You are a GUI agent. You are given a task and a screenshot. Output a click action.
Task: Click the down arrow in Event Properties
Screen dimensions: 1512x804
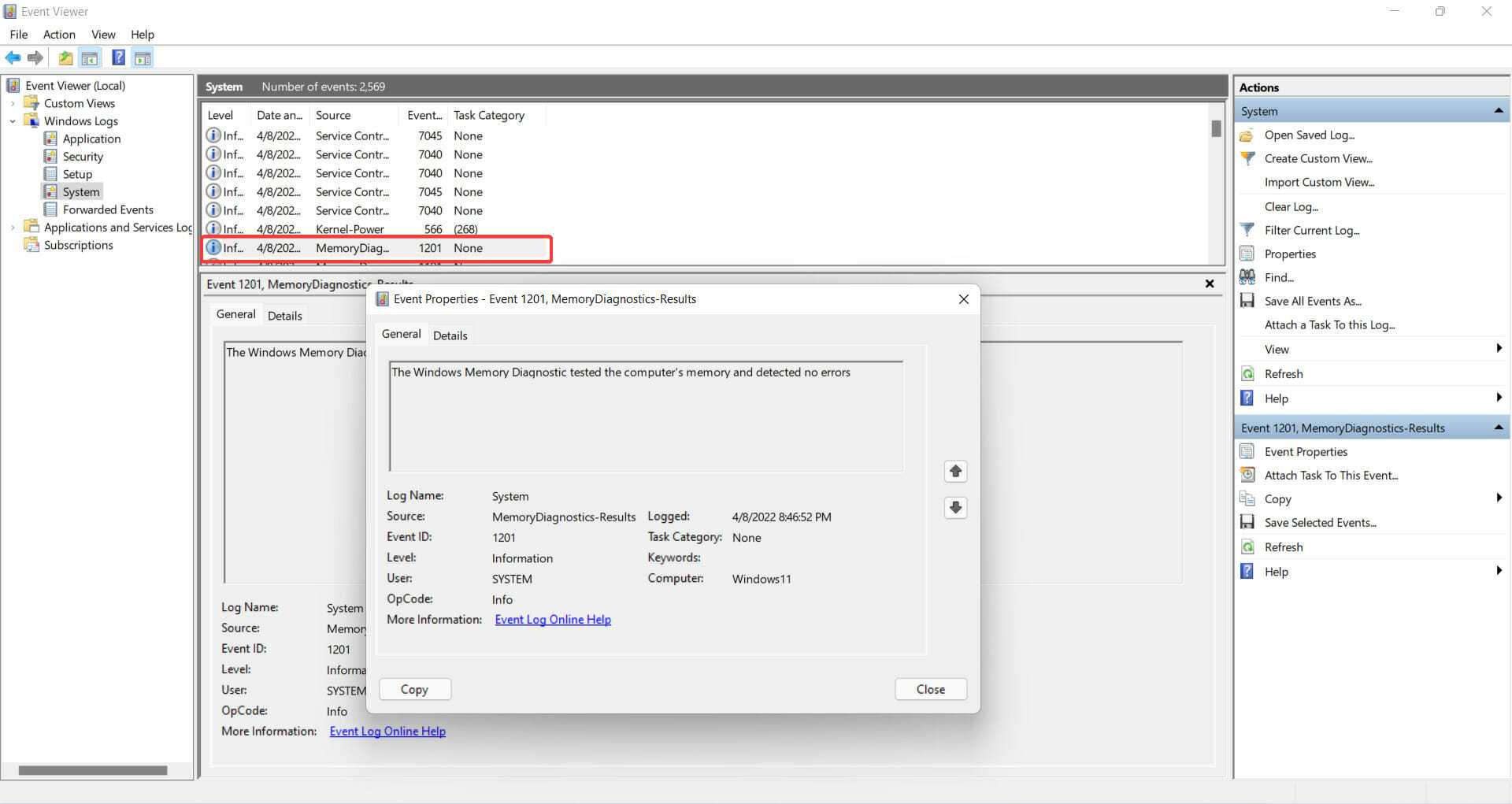[x=955, y=508]
